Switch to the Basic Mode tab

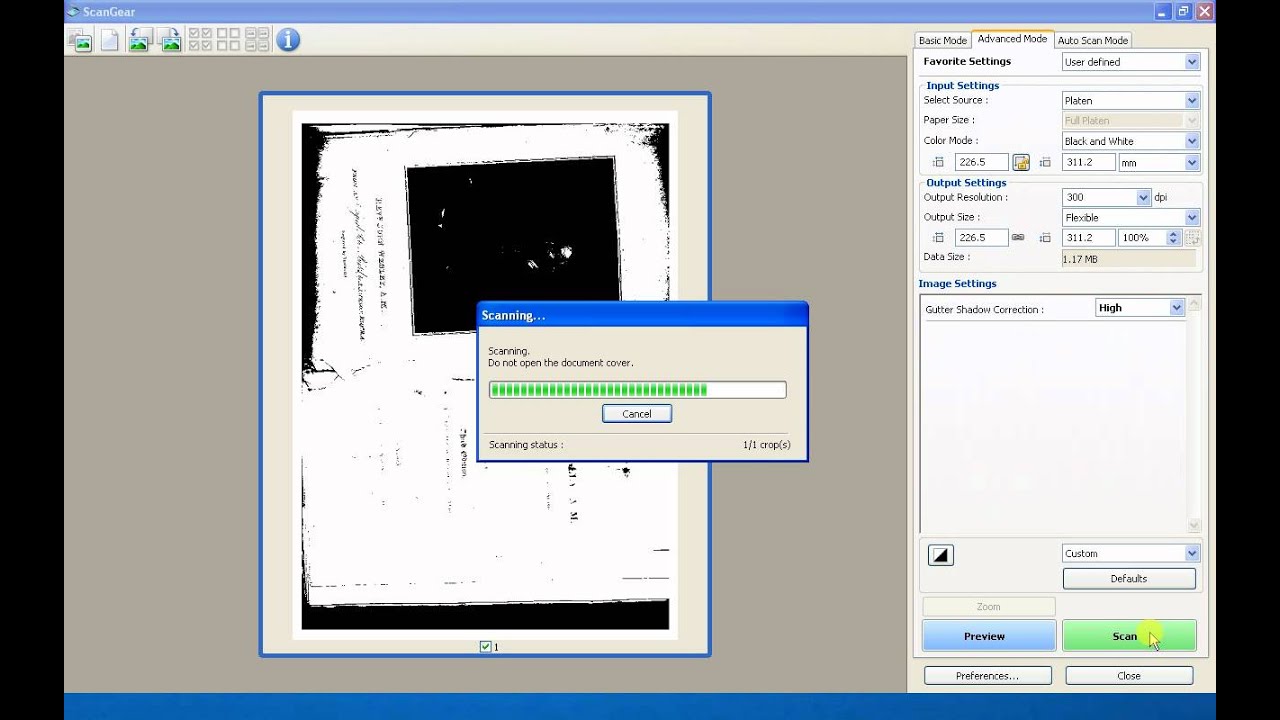point(942,40)
